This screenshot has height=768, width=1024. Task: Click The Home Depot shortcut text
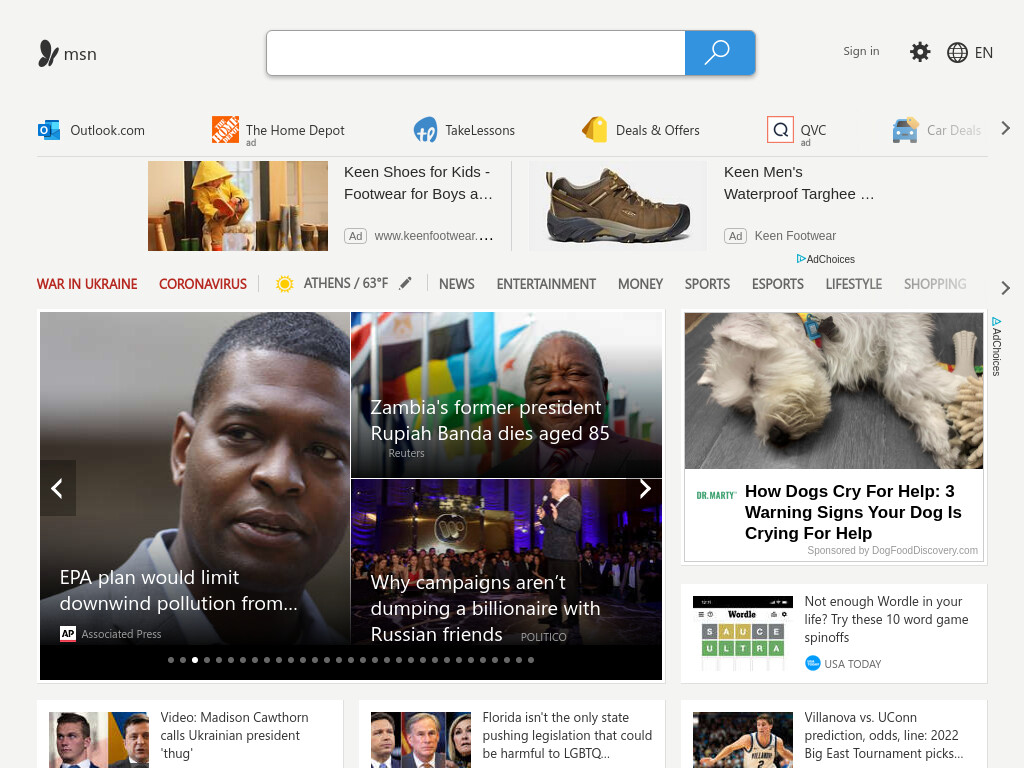coord(295,130)
